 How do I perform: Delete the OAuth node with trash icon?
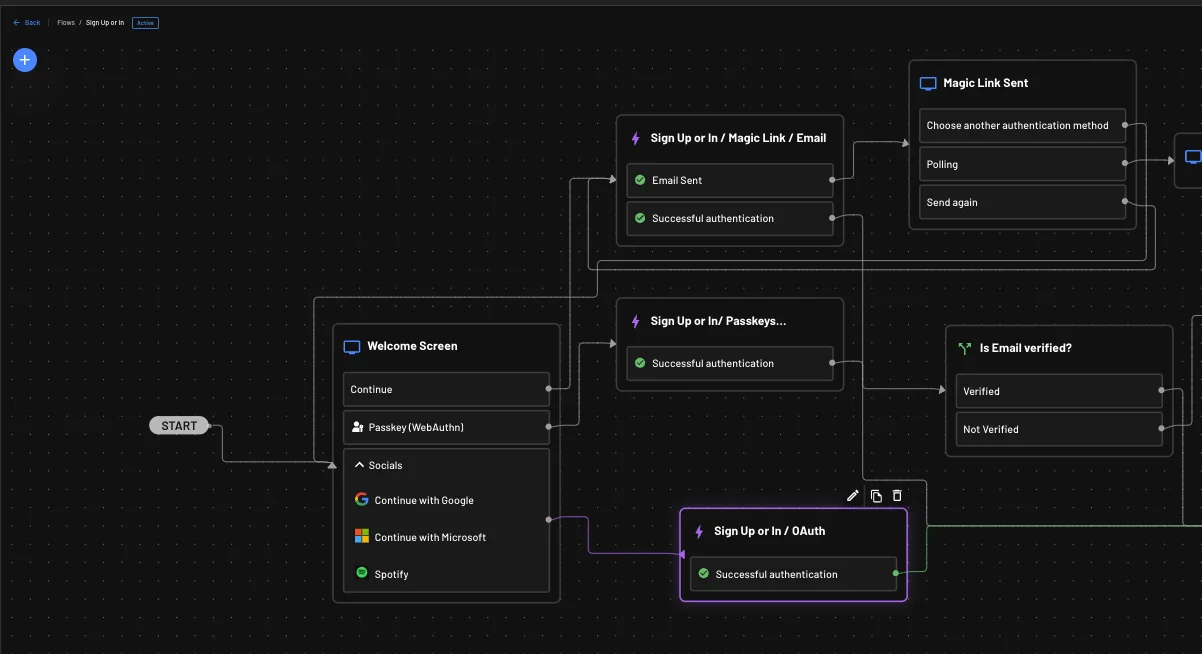897,495
